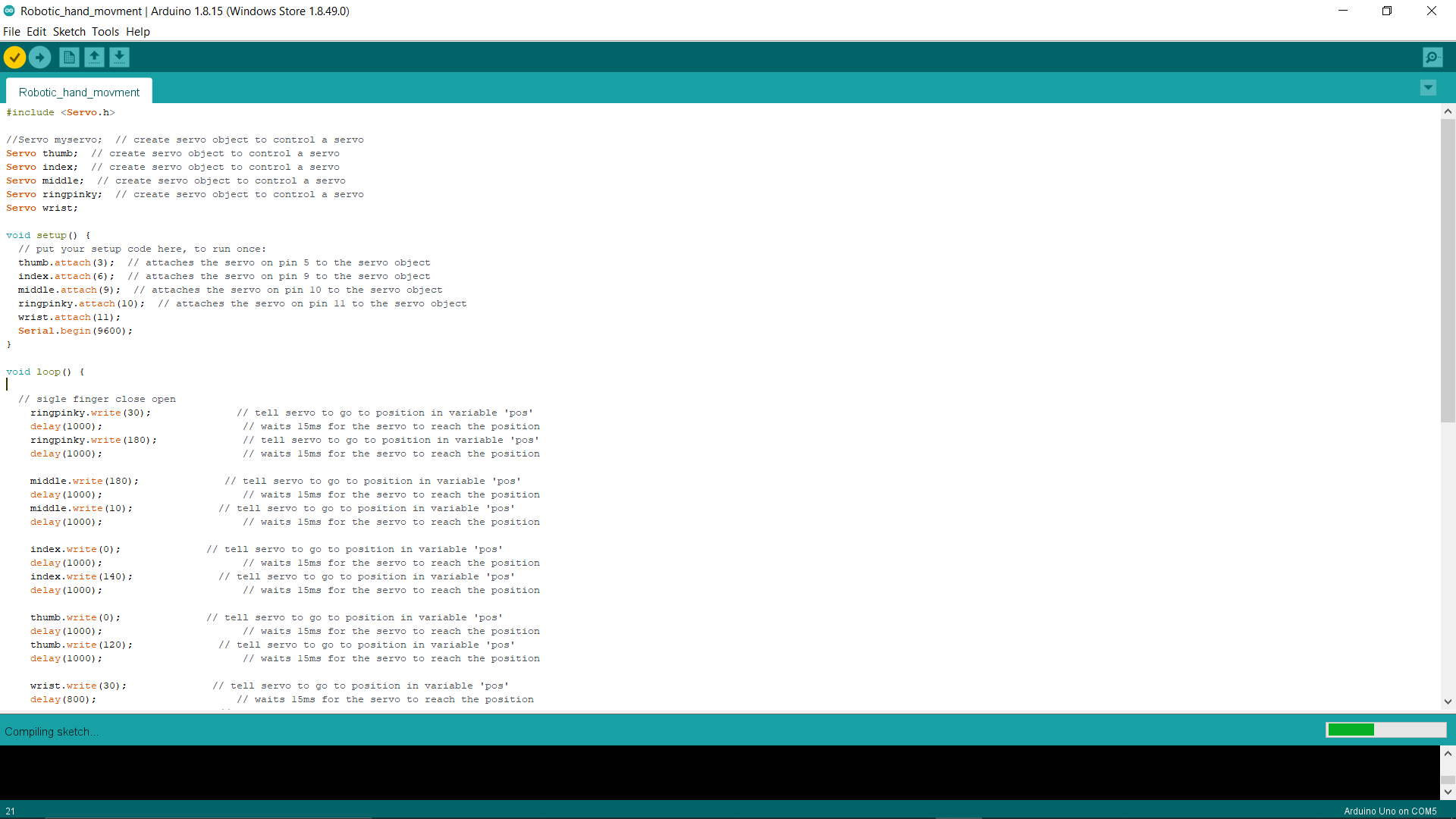The height and width of the screenshot is (819, 1456).
Task: Click the 'middle.attach(9);' statement
Action: tap(69, 290)
